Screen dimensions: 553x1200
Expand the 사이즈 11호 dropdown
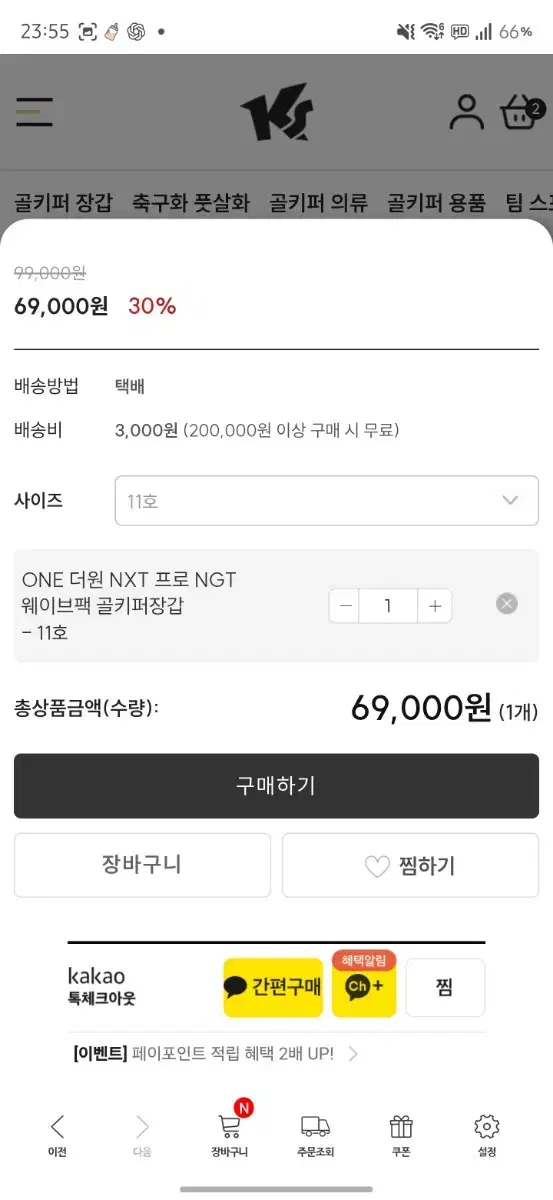click(x=326, y=500)
